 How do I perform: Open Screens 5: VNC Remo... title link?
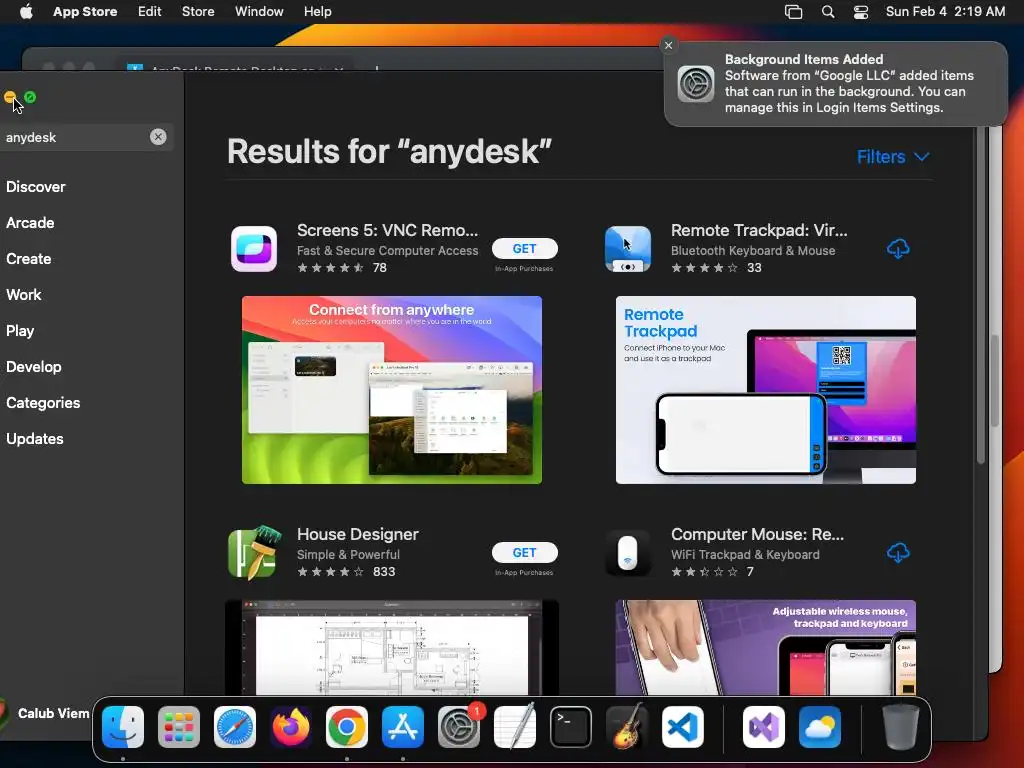pos(387,231)
